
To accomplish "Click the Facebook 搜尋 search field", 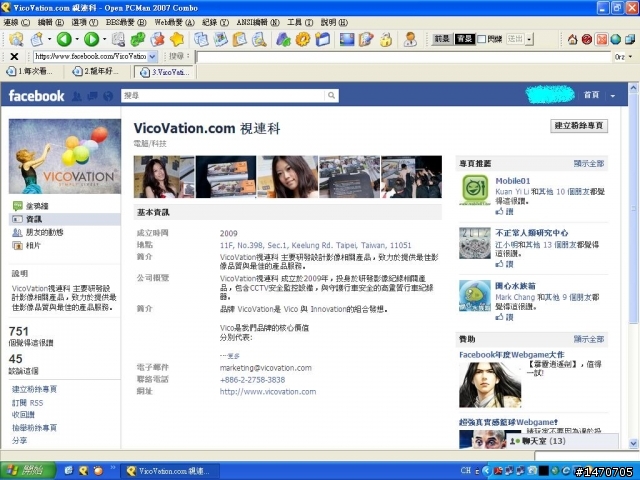I will 223,96.
